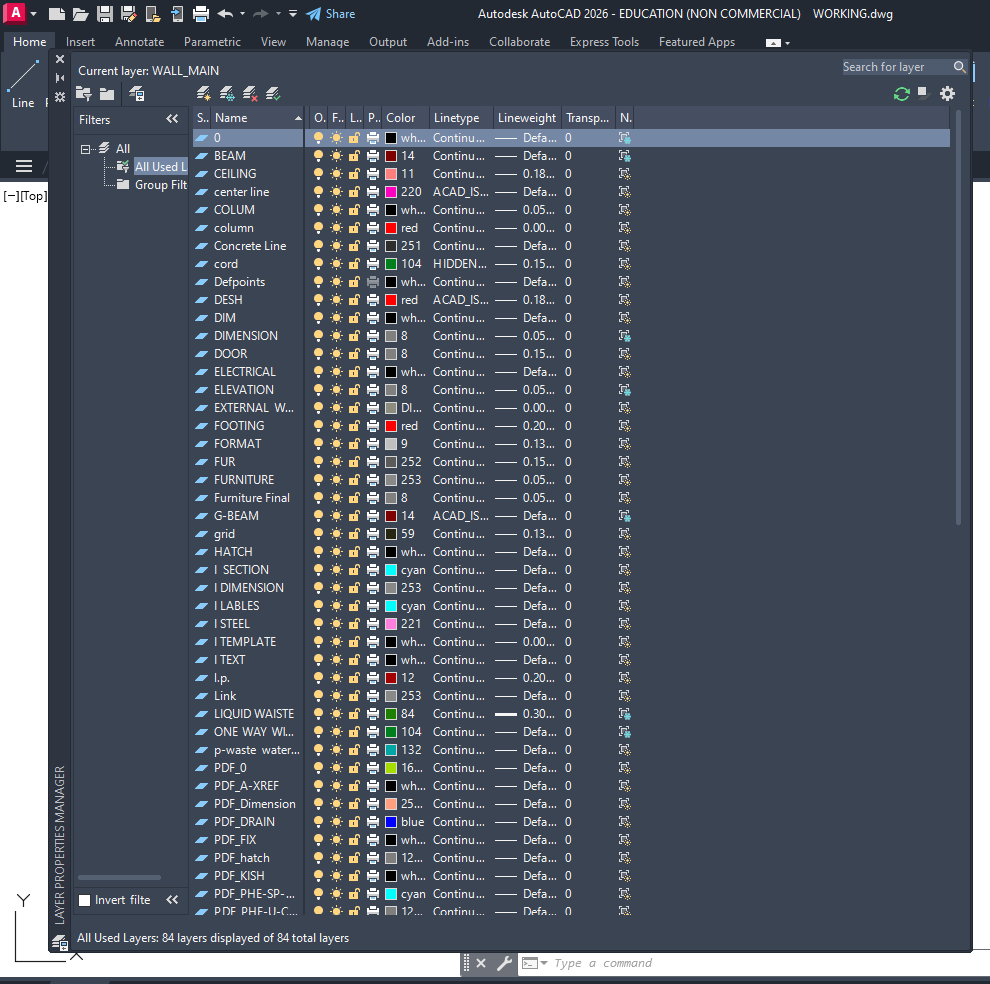The height and width of the screenshot is (984, 990).
Task: Tick the Invert filter checkbox
Action: tap(85, 900)
